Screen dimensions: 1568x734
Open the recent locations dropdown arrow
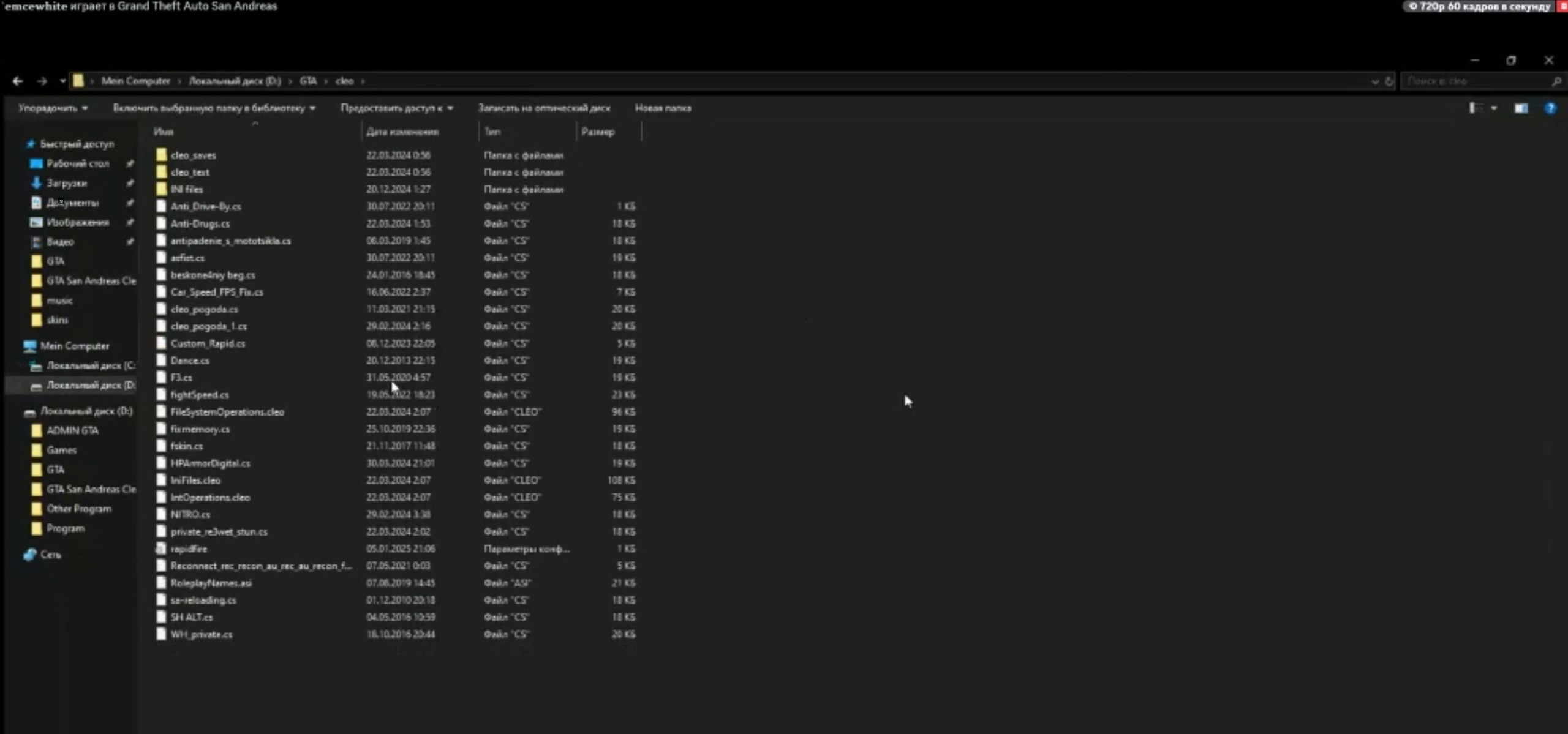[62, 81]
